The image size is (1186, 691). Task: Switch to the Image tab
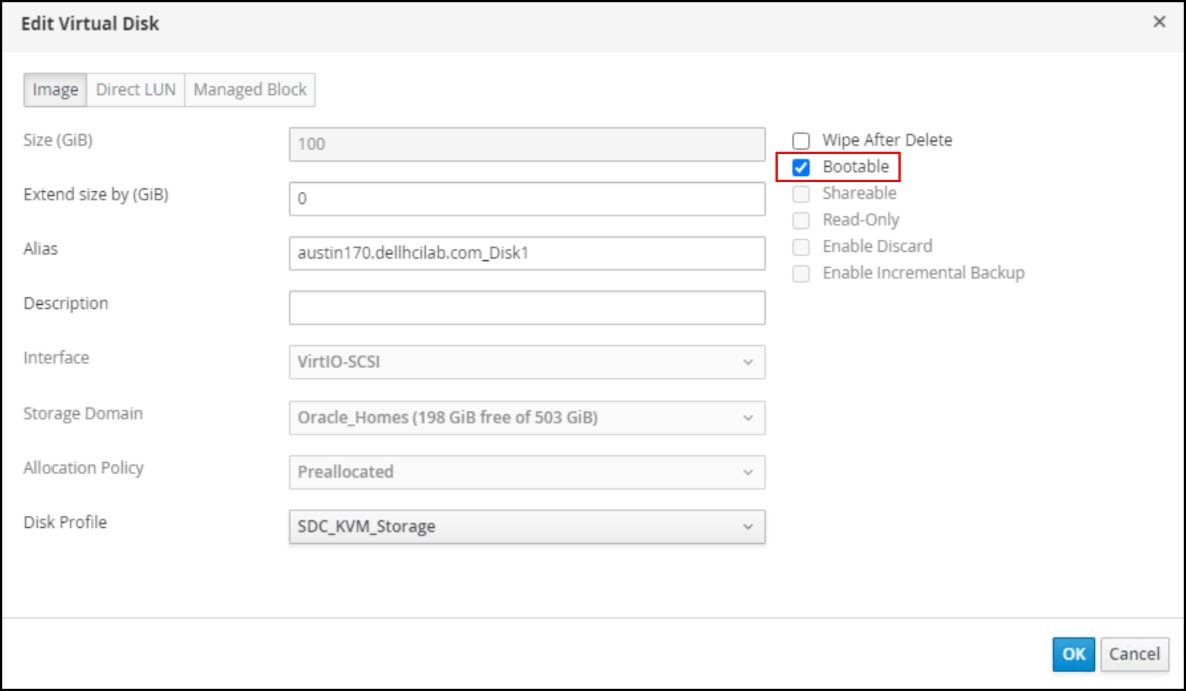click(x=55, y=90)
